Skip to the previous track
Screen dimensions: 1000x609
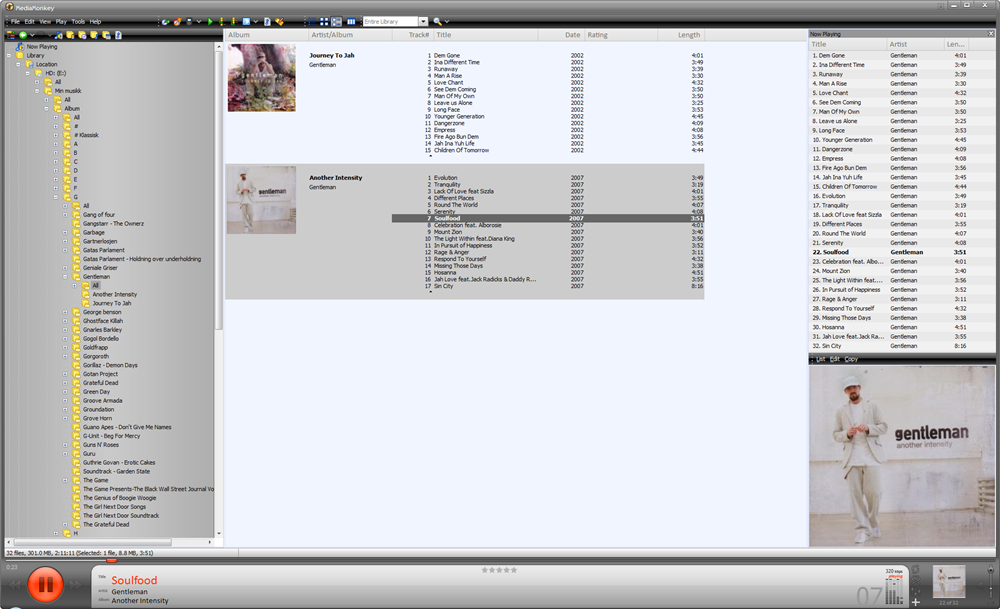[x=13, y=585]
